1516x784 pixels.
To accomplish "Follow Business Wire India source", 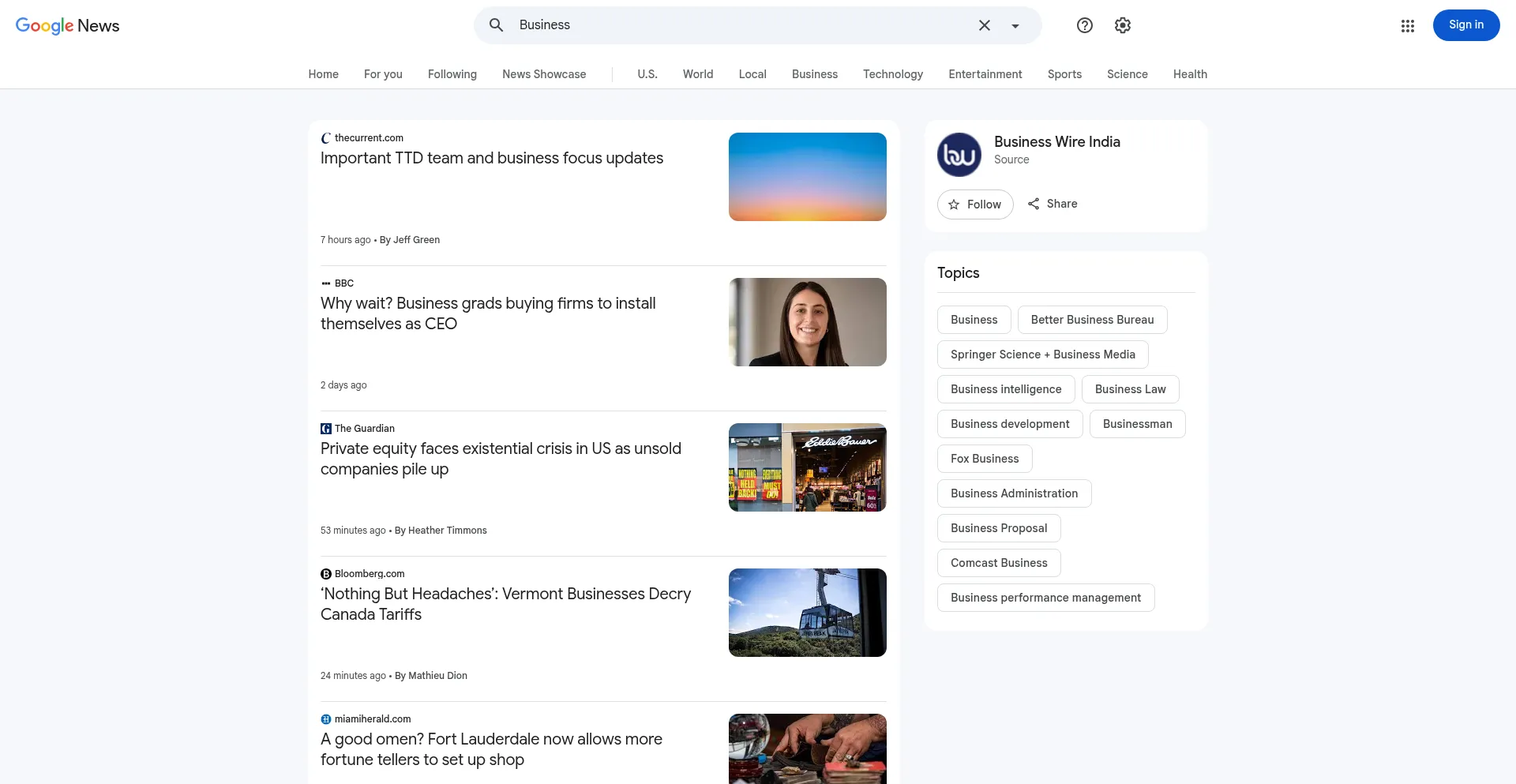I will tap(975, 204).
